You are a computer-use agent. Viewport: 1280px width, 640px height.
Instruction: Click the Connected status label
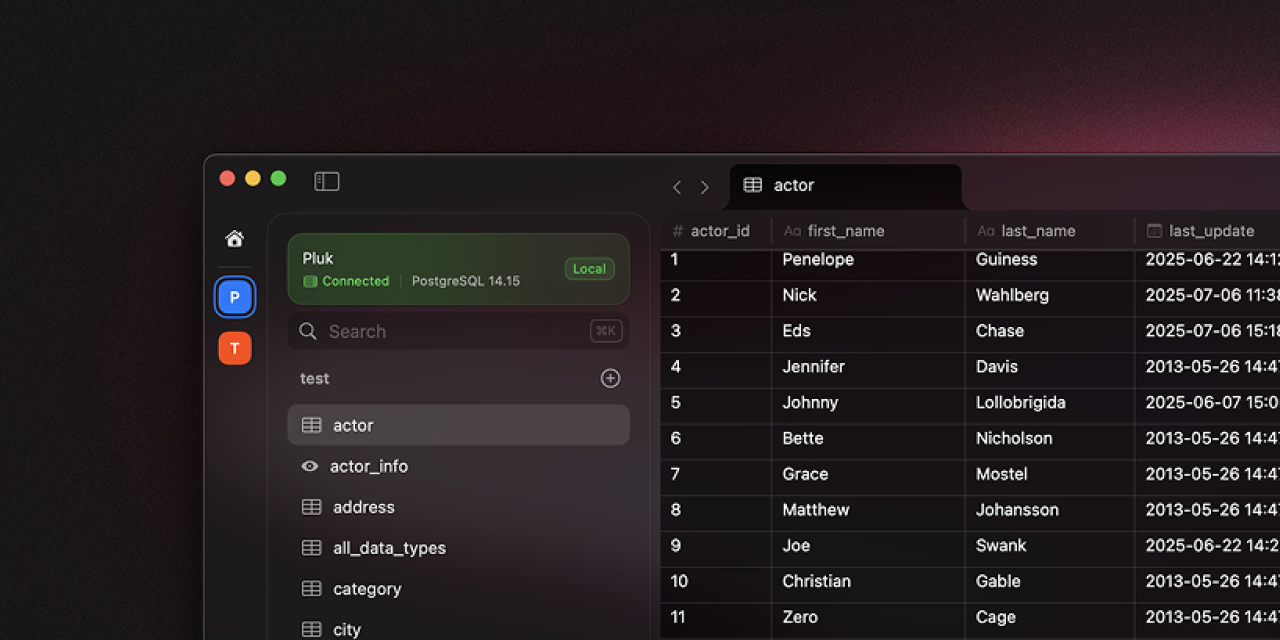346,282
